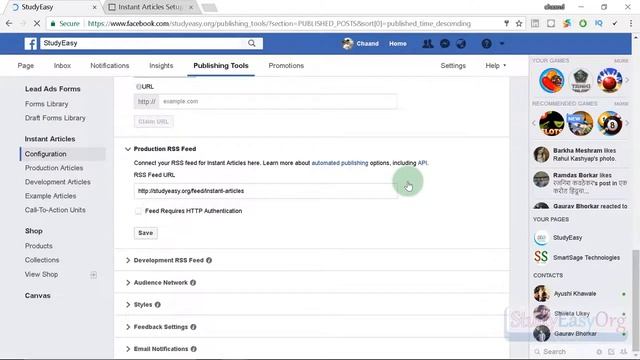Expand the Styles section
Viewport: 640px width, 360px height.
tap(128, 304)
